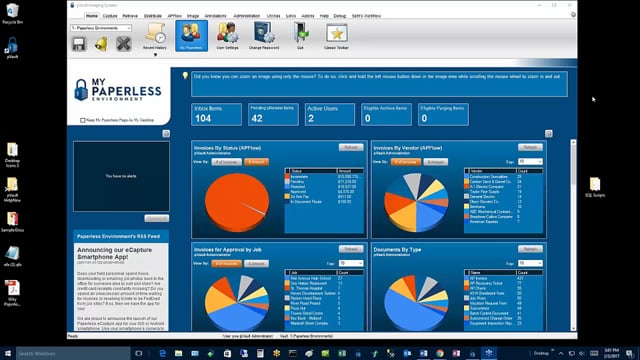
Task: Select the My Paperless icon
Action: pyautogui.click(x=191, y=36)
